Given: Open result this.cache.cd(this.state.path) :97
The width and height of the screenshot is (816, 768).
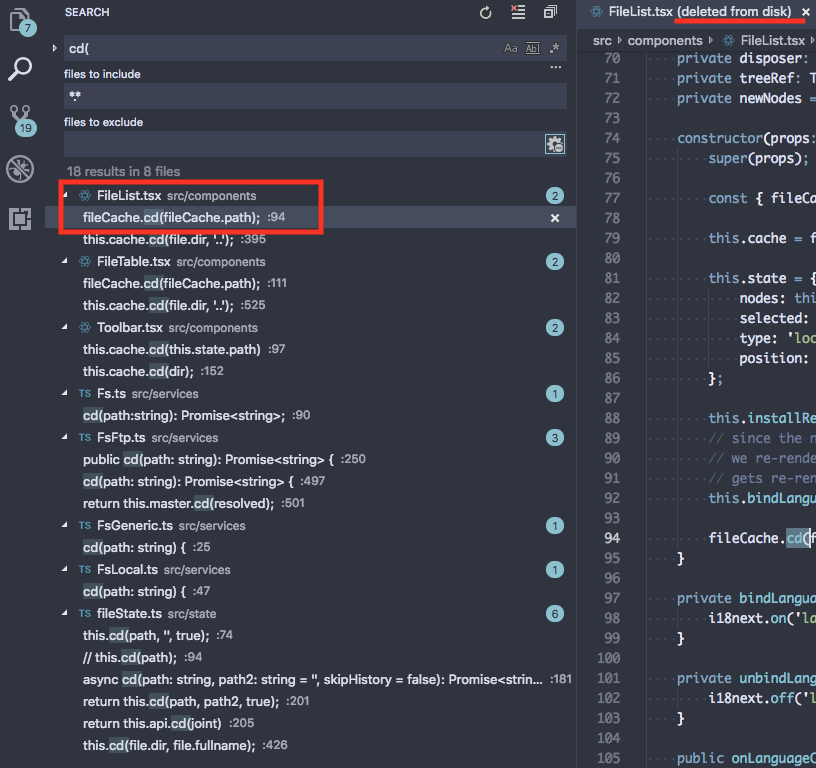Looking at the screenshot, I should 311,349.
